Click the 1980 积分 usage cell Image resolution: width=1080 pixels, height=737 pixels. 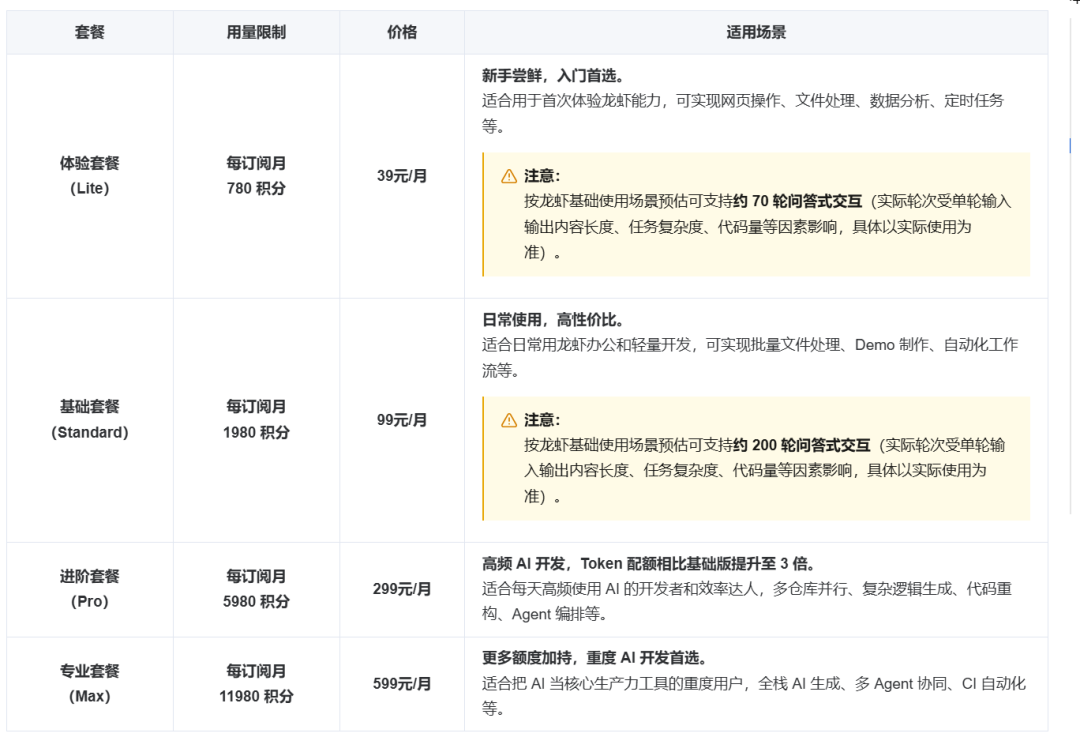click(x=256, y=419)
